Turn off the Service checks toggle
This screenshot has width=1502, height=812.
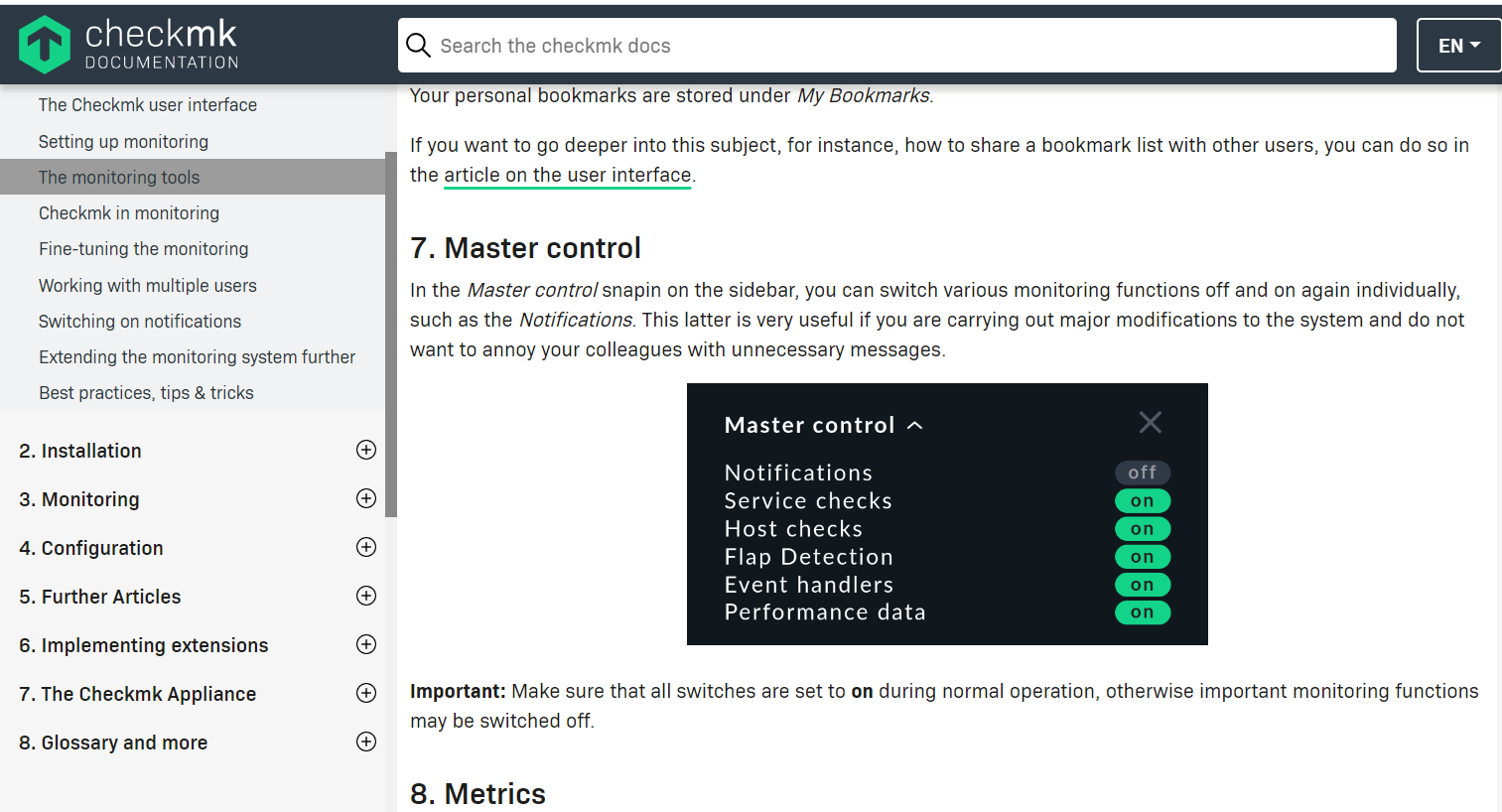pyautogui.click(x=1142, y=500)
